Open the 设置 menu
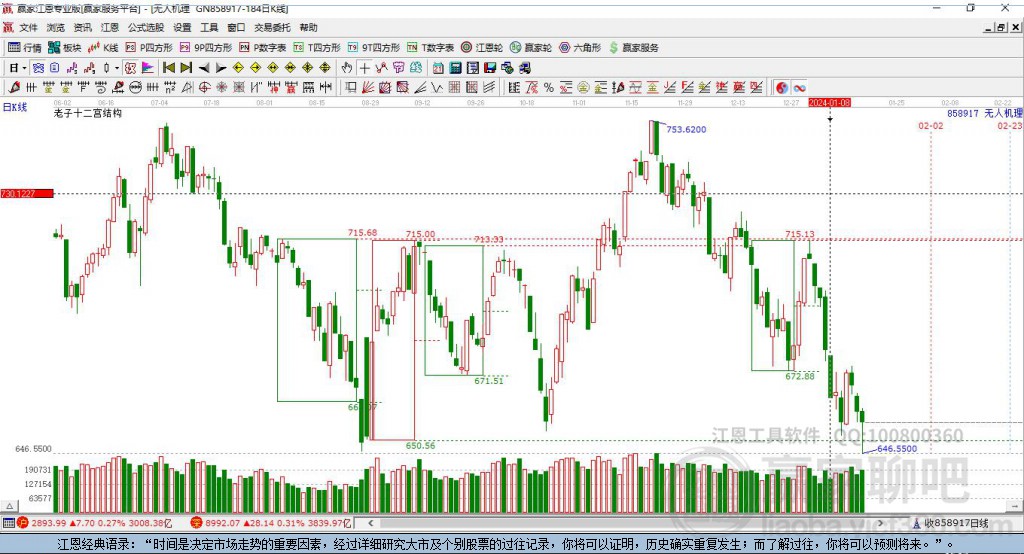The image size is (1024, 554). (x=182, y=27)
